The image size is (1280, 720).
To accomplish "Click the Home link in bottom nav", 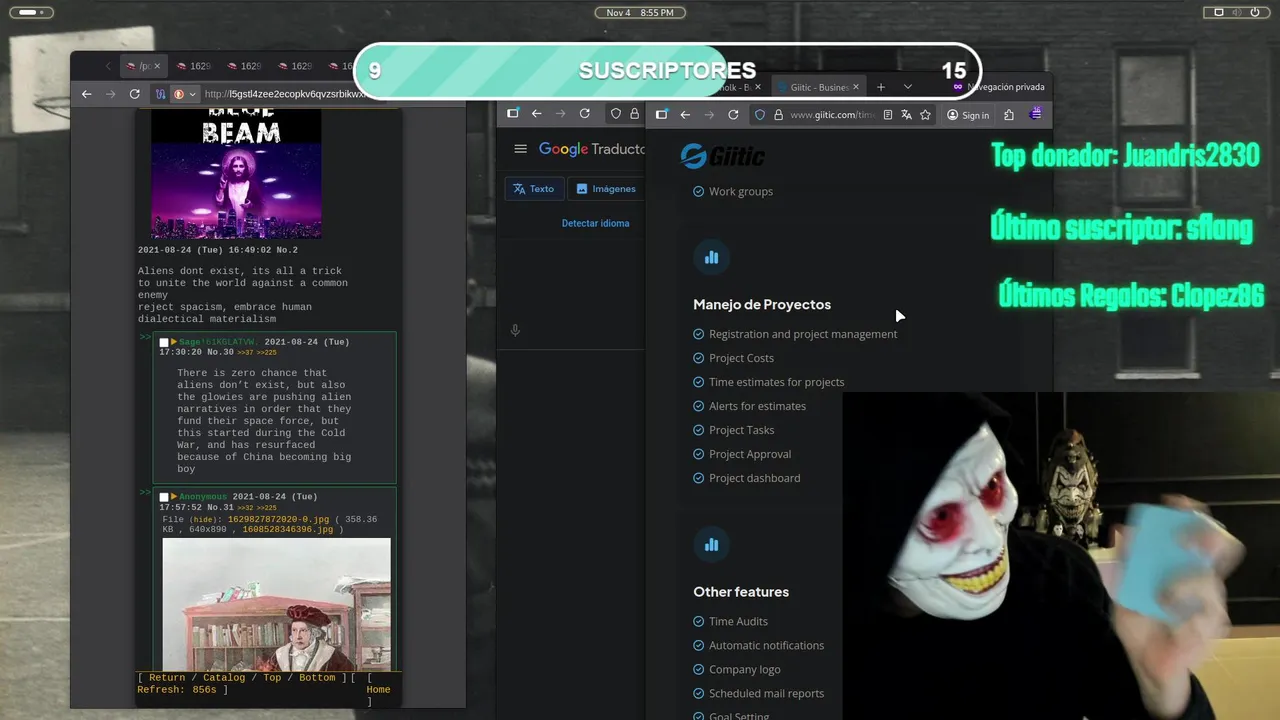I will (378, 690).
